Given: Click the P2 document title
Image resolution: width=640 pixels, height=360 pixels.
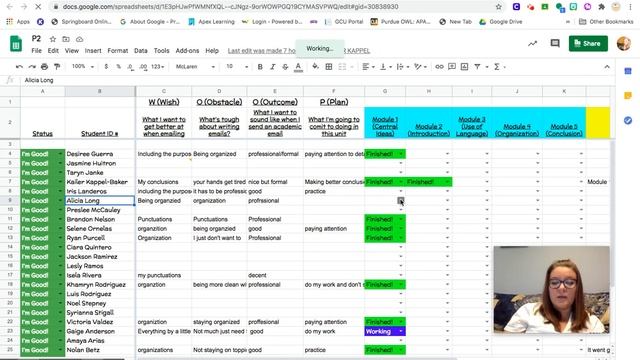Looking at the screenshot, I should pyautogui.click(x=36, y=39).
